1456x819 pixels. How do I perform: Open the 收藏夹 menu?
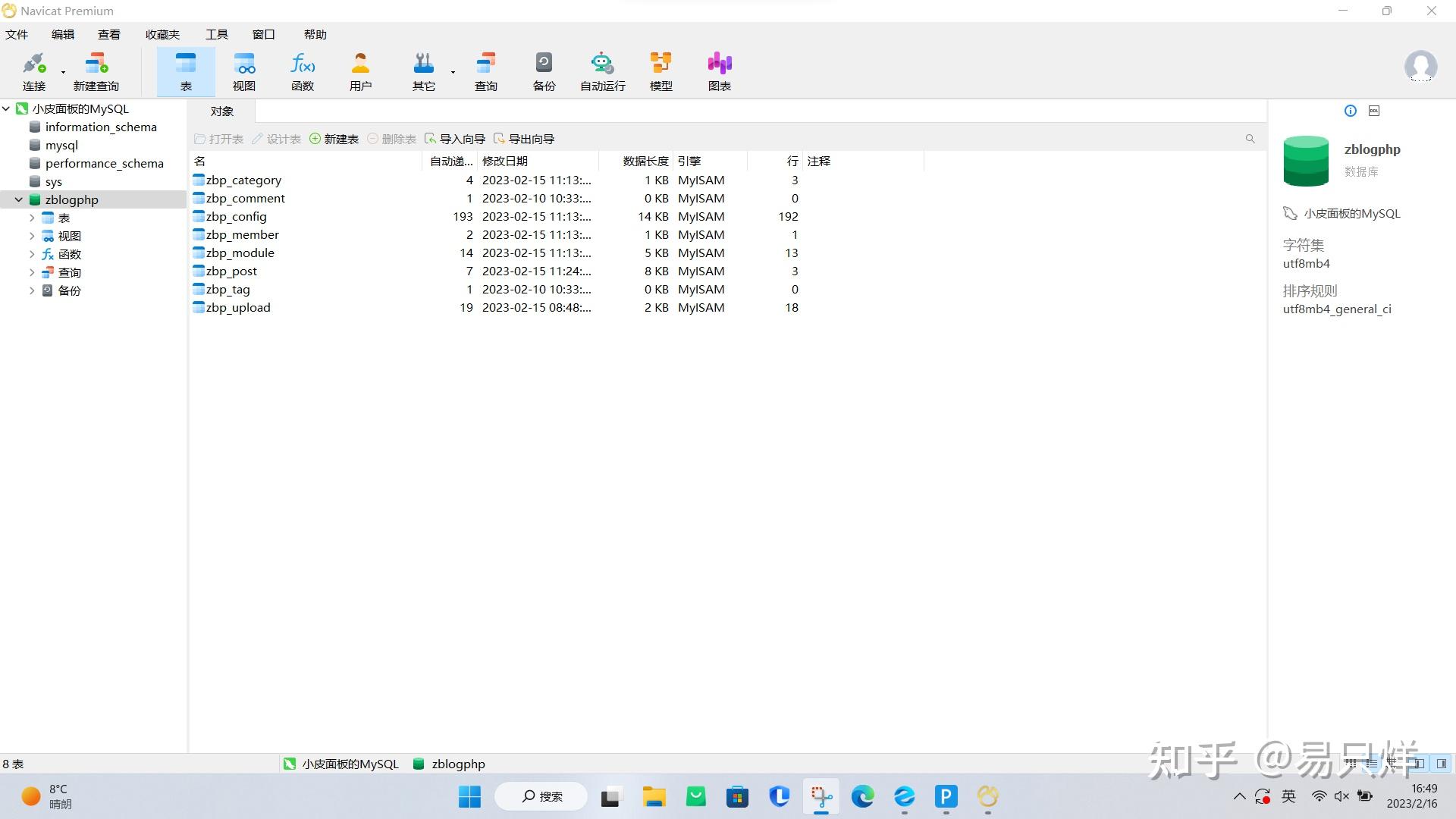click(x=162, y=34)
